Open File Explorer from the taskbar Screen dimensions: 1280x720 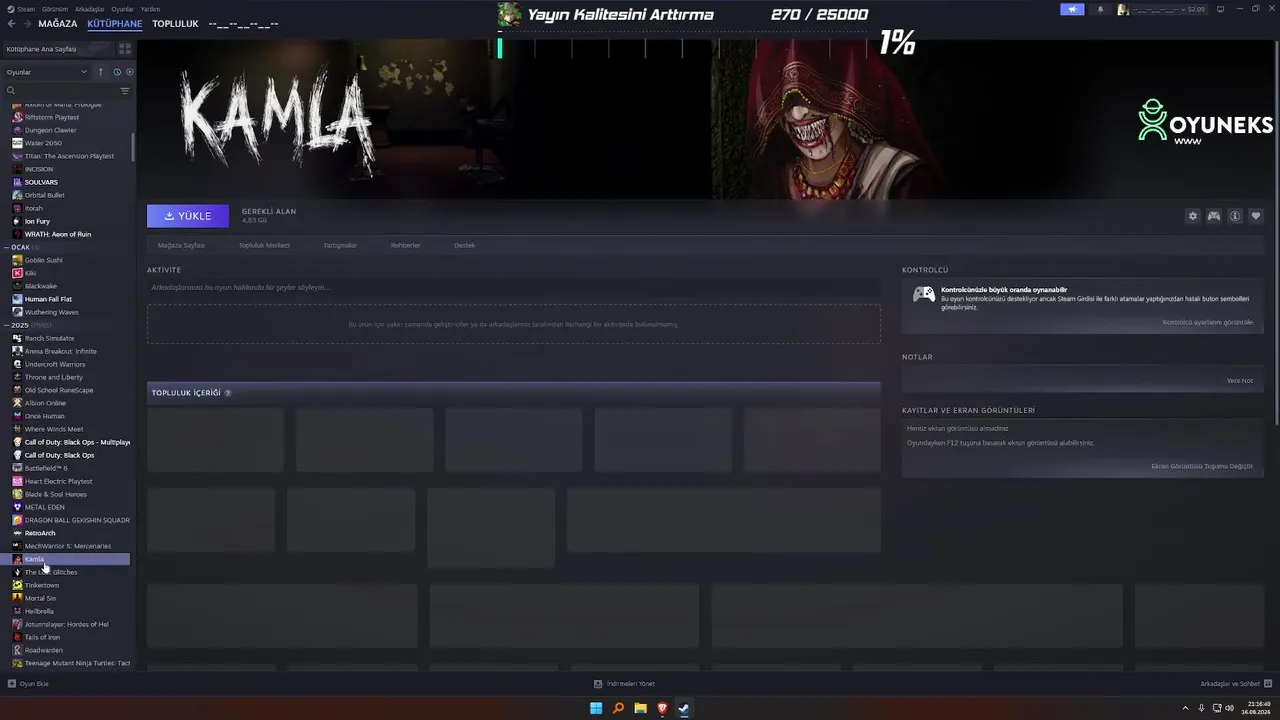click(x=640, y=708)
